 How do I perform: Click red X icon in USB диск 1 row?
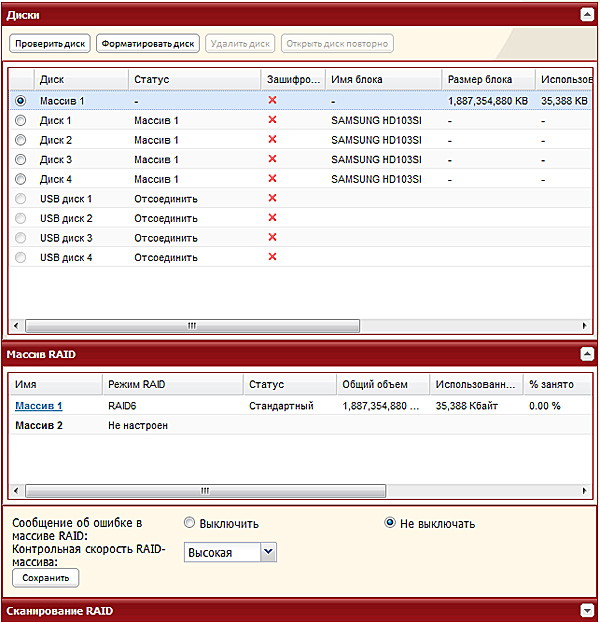(x=272, y=198)
